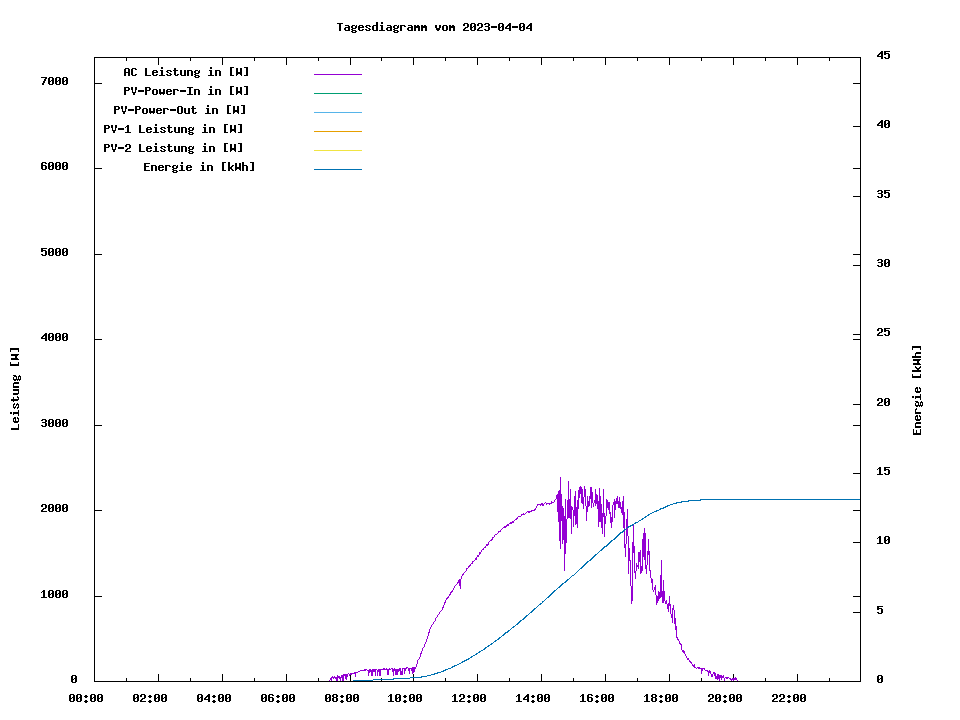Image resolution: width=960 pixels, height=720 pixels.
Task: Select the Energie in [kWh] legend label
Action: [x=199, y=167]
